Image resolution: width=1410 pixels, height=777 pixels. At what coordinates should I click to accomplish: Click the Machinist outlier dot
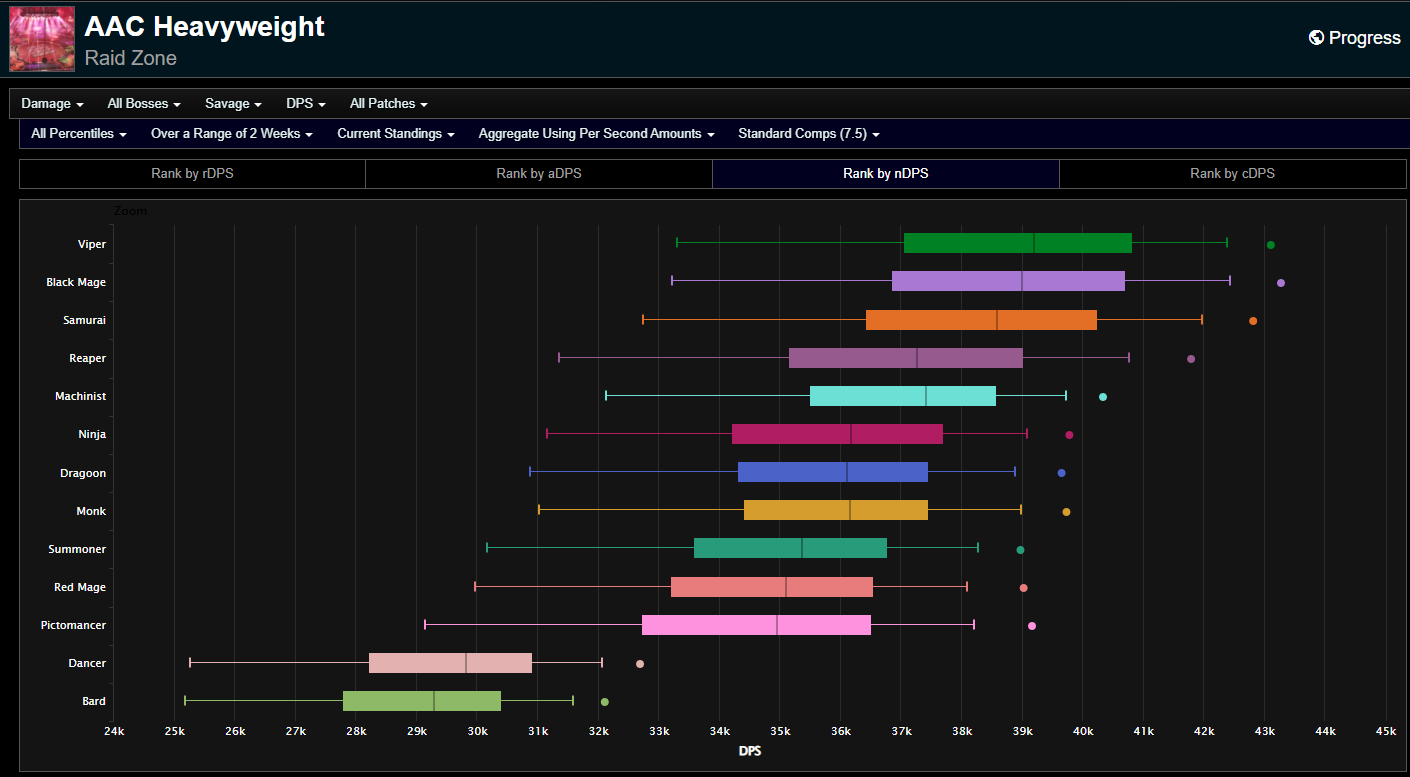click(x=1103, y=397)
